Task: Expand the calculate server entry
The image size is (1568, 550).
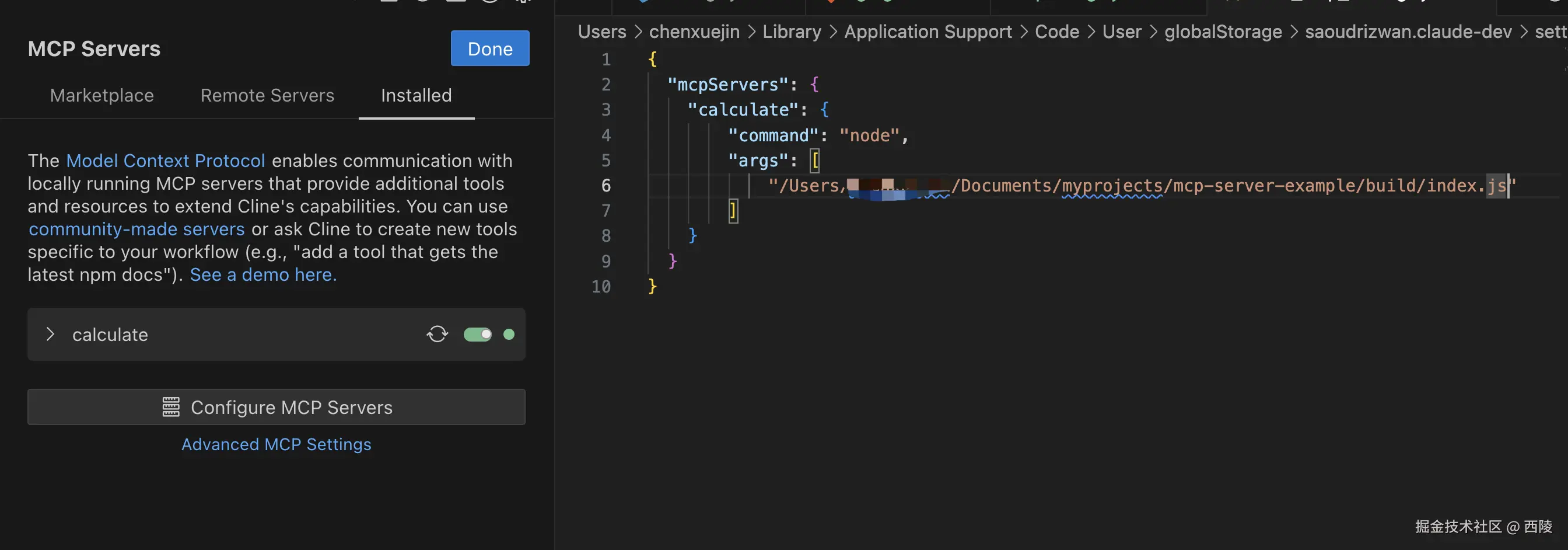Action: [x=51, y=335]
